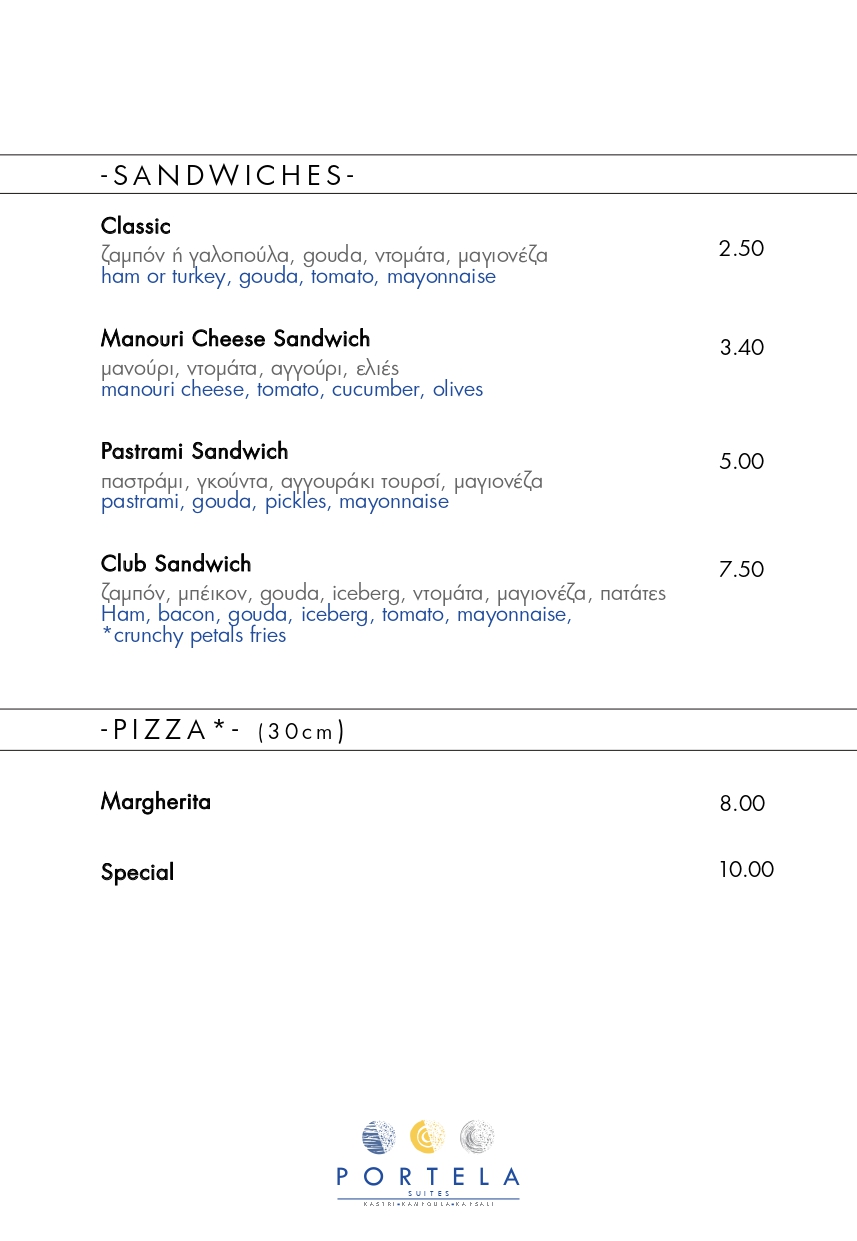Click the PORTELA brand name text
This screenshot has height=1241, width=857.
[428, 1176]
